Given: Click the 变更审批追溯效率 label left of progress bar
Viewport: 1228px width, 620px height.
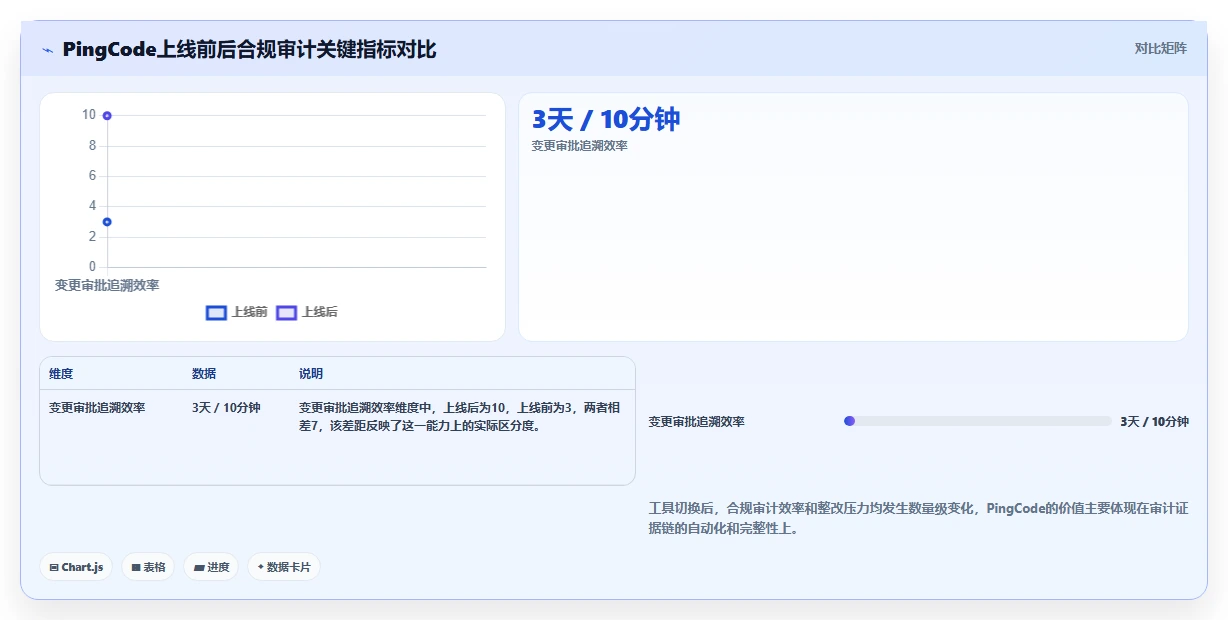Looking at the screenshot, I should coord(697,422).
